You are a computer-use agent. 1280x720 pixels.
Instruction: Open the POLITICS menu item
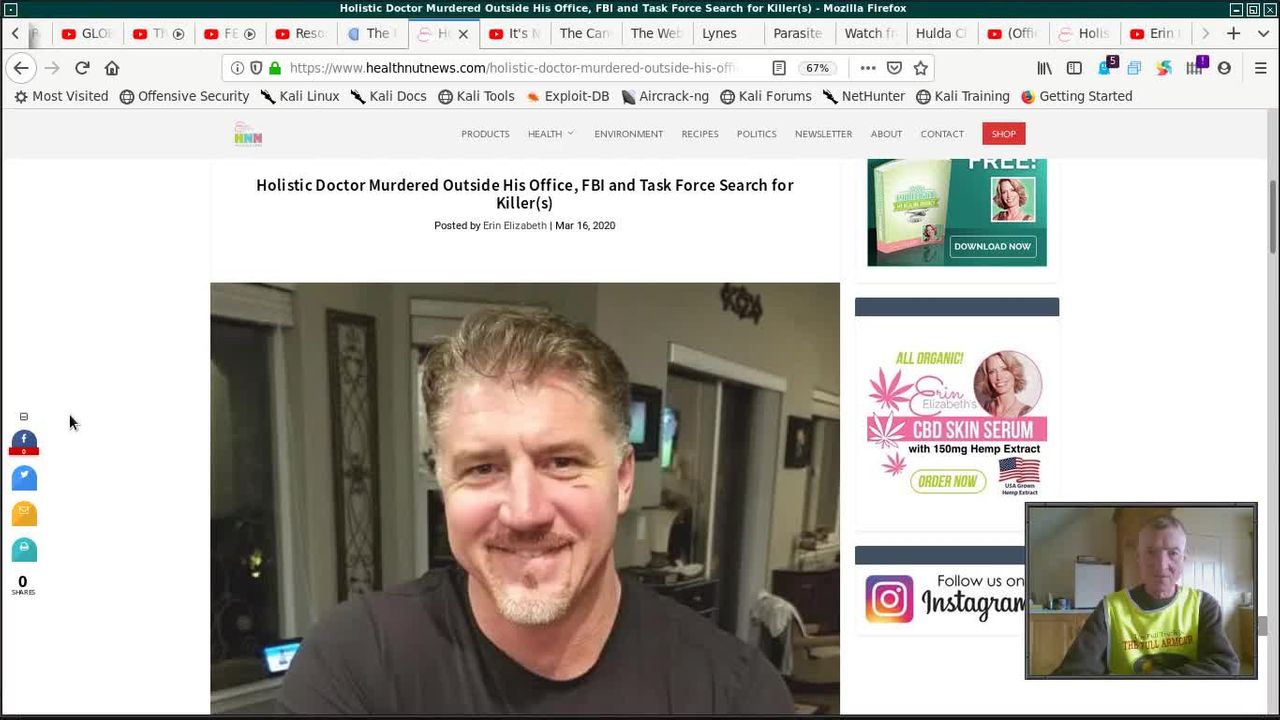click(756, 134)
